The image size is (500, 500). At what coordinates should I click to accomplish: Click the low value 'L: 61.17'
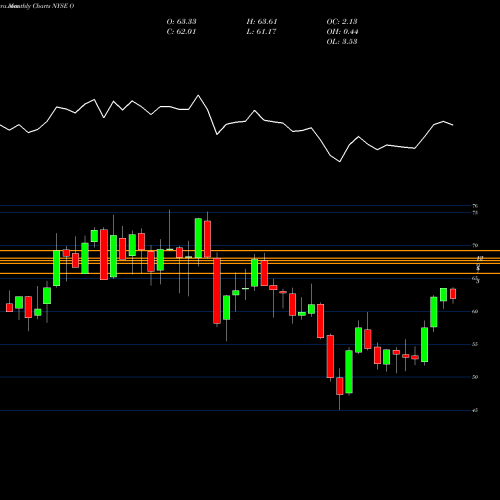[x=261, y=32]
